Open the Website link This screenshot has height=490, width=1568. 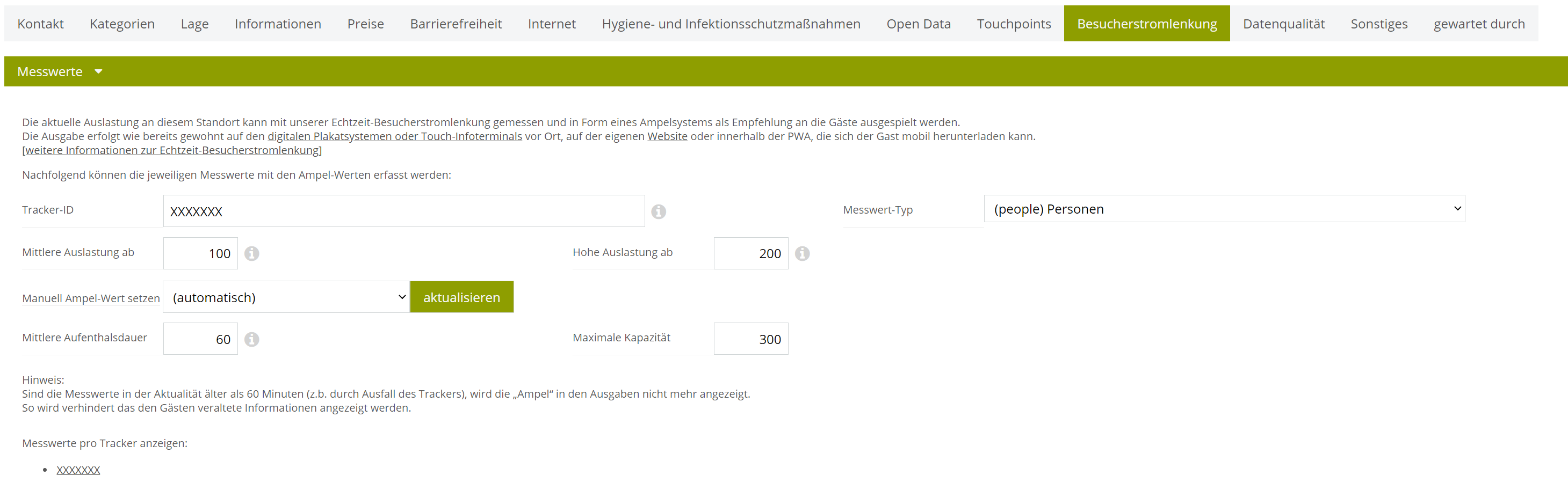tap(667, 136)
